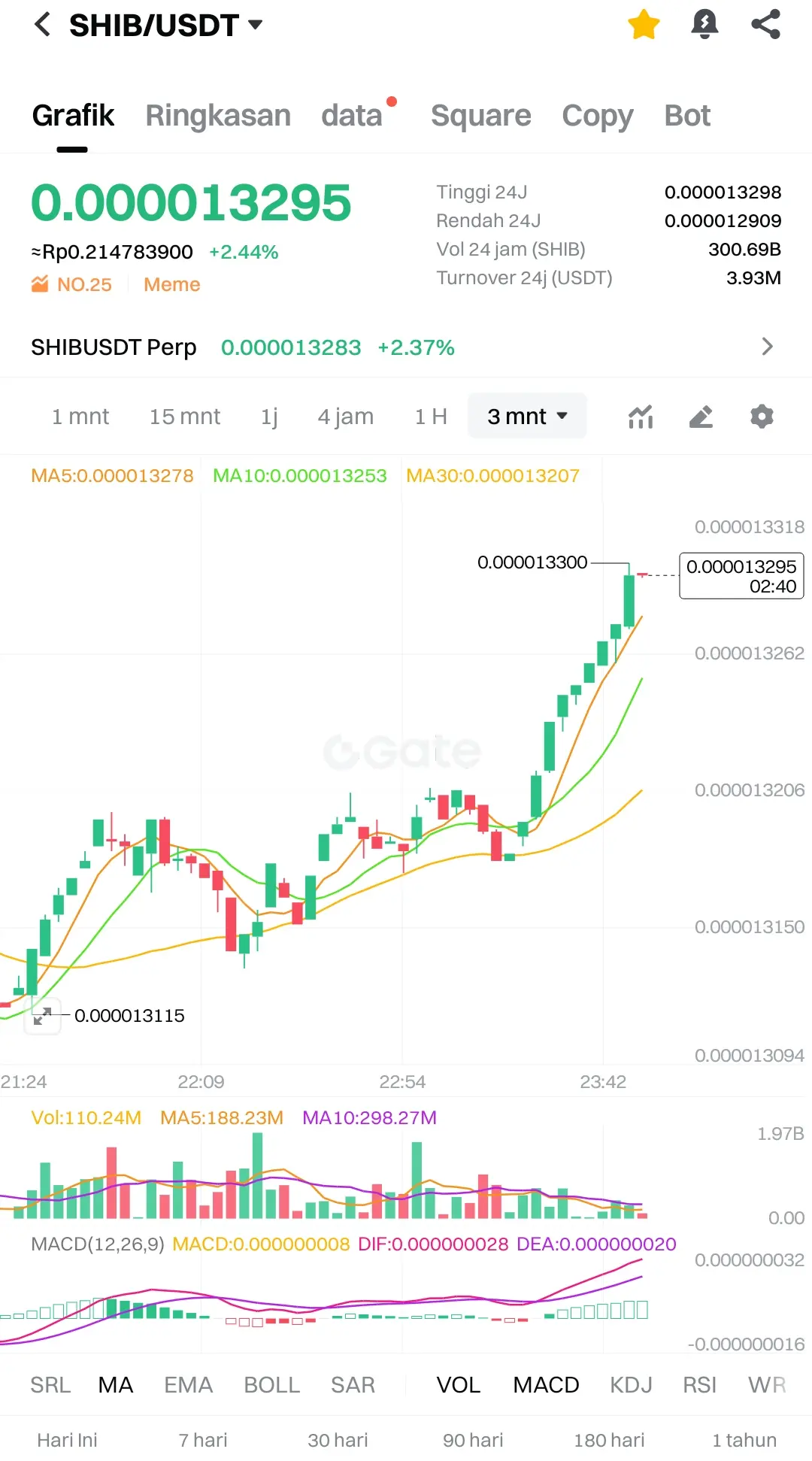Toggle the SRL indicator
Image resolution: width=812 pixels, height=1461 pixels.
[x=50, y=1385]
